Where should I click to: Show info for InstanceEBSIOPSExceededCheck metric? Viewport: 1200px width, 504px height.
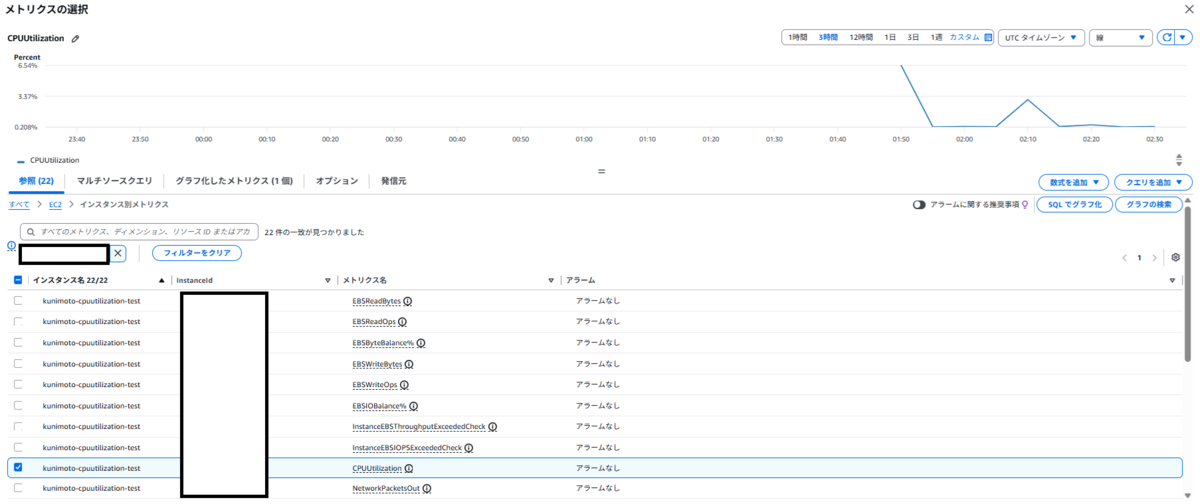coord(468,448)
